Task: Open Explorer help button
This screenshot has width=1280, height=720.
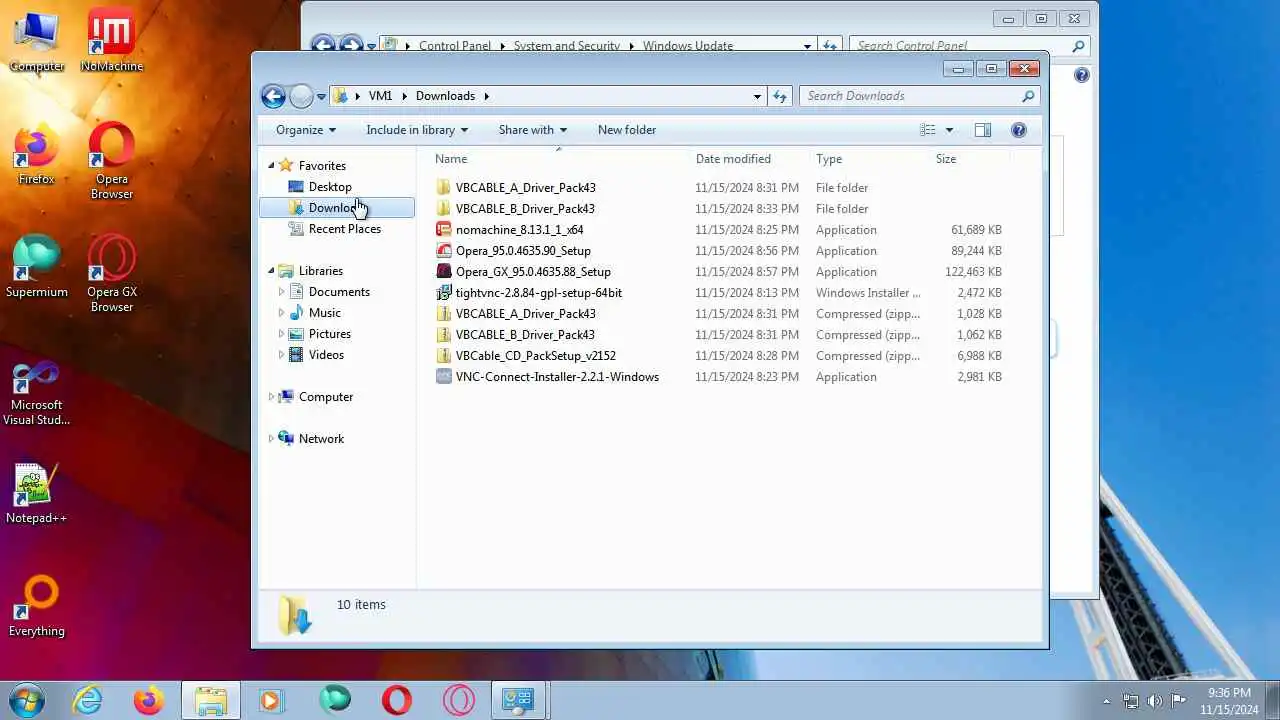Action: [x=1019, y=130]
